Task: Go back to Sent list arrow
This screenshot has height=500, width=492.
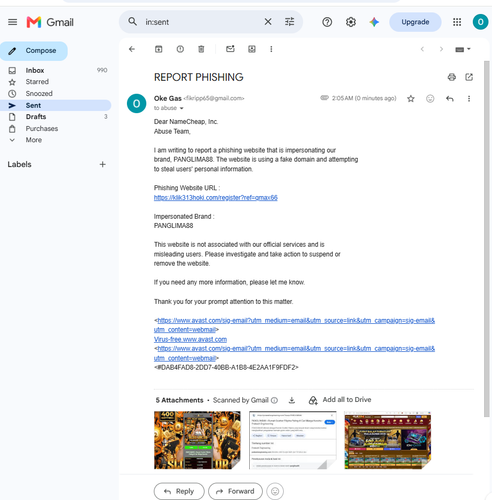Action: [132, 49]
